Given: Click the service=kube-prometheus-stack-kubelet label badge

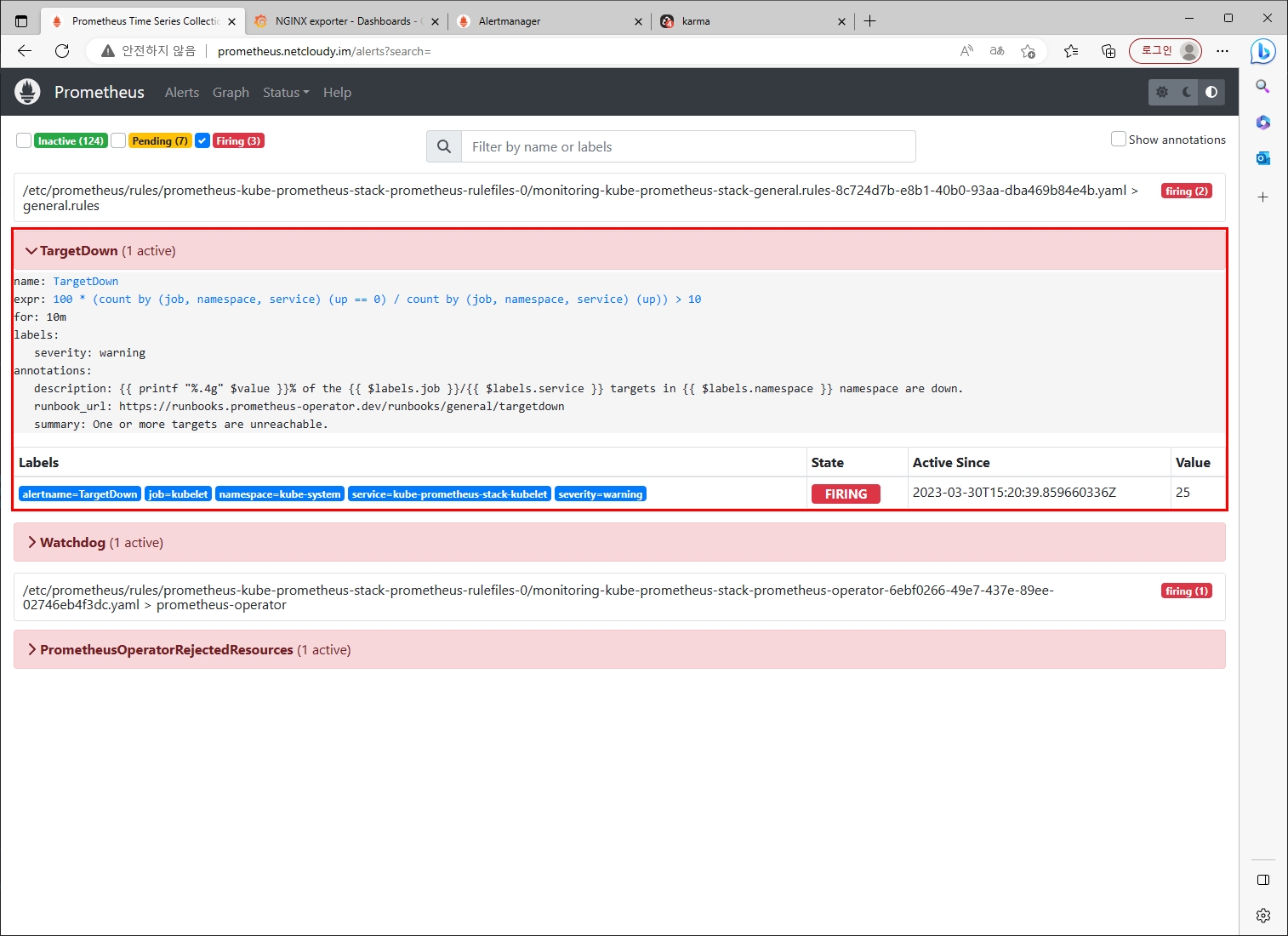Looking at the screenshot, I should click(450, 494).
